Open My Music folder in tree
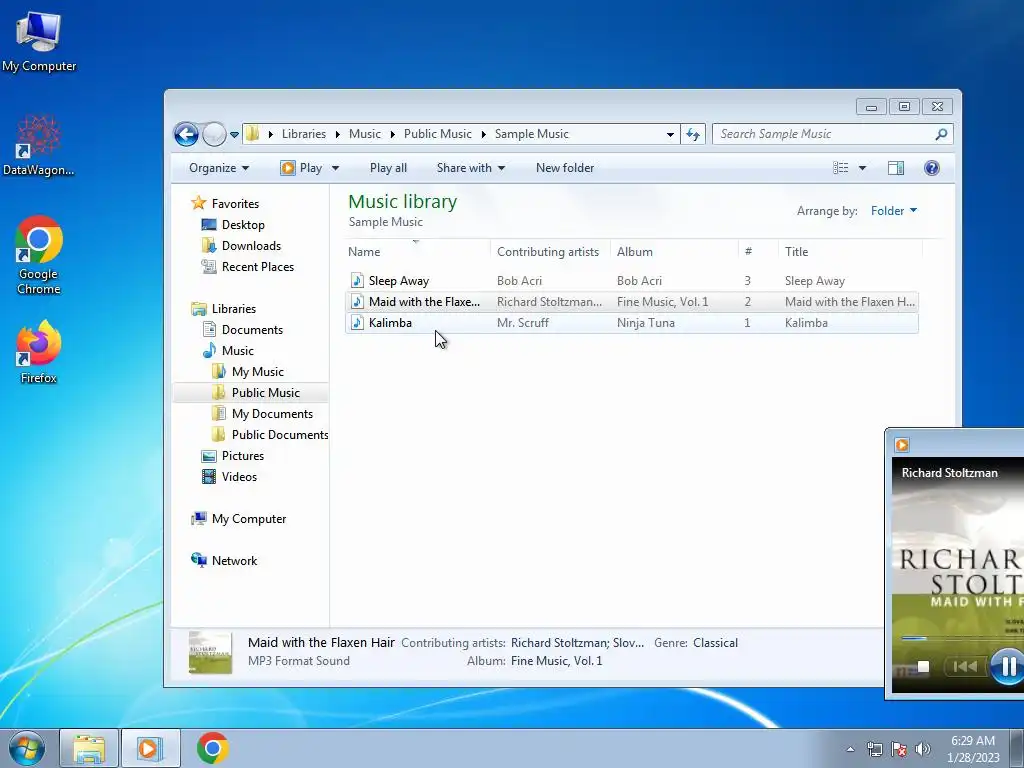The image size is (1024, 768). click(x=257, y=372)
